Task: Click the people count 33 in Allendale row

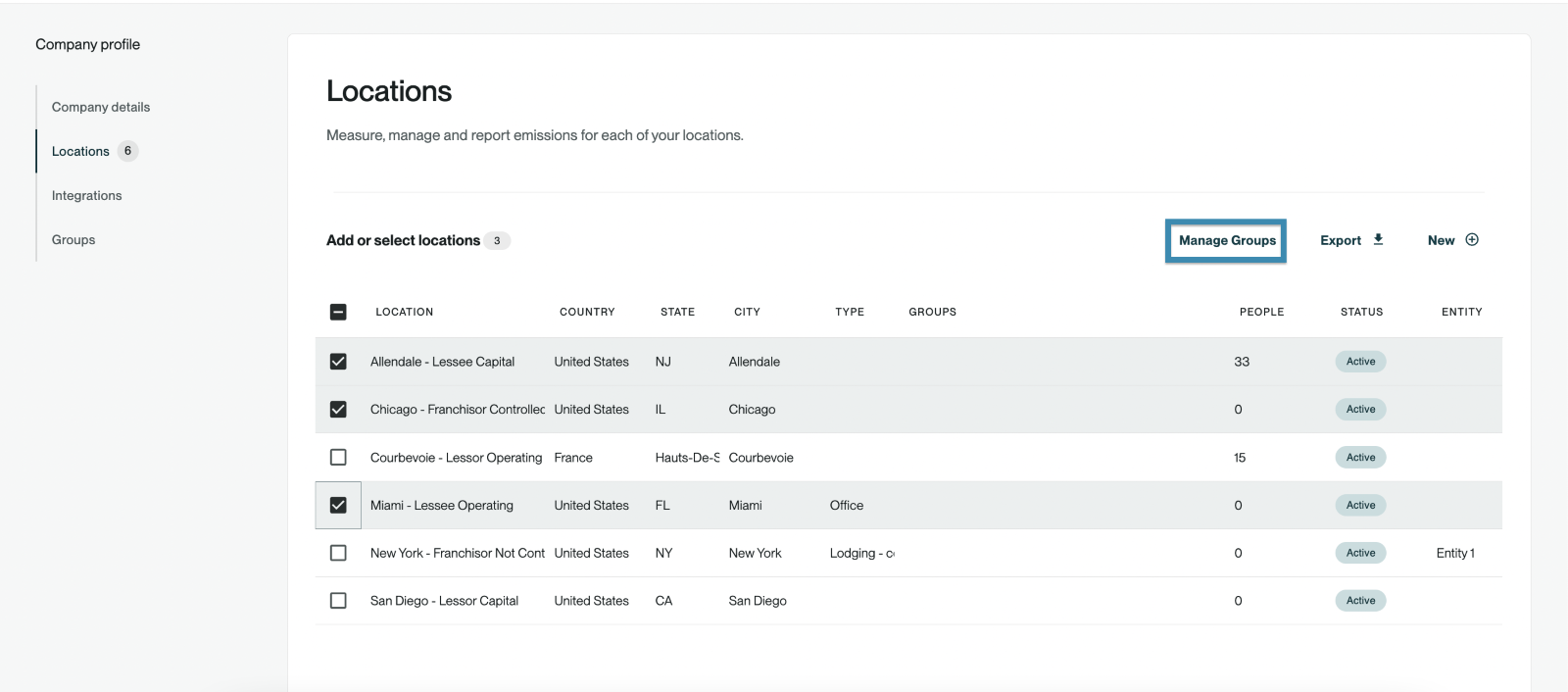Action: [1242, 362]
